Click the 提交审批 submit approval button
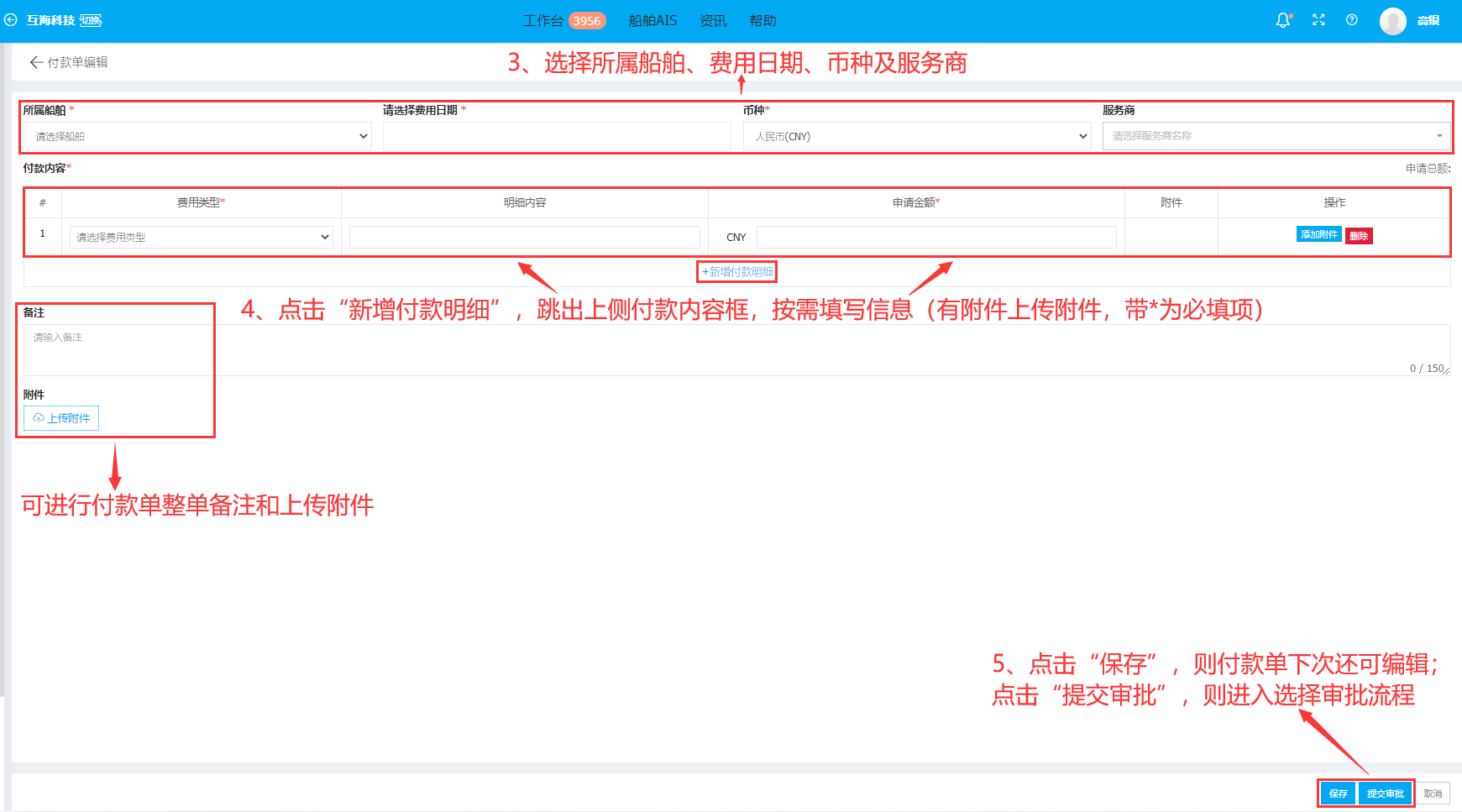The width and height of the screenshot is (1462, 812). click(x=1385, y=794)
